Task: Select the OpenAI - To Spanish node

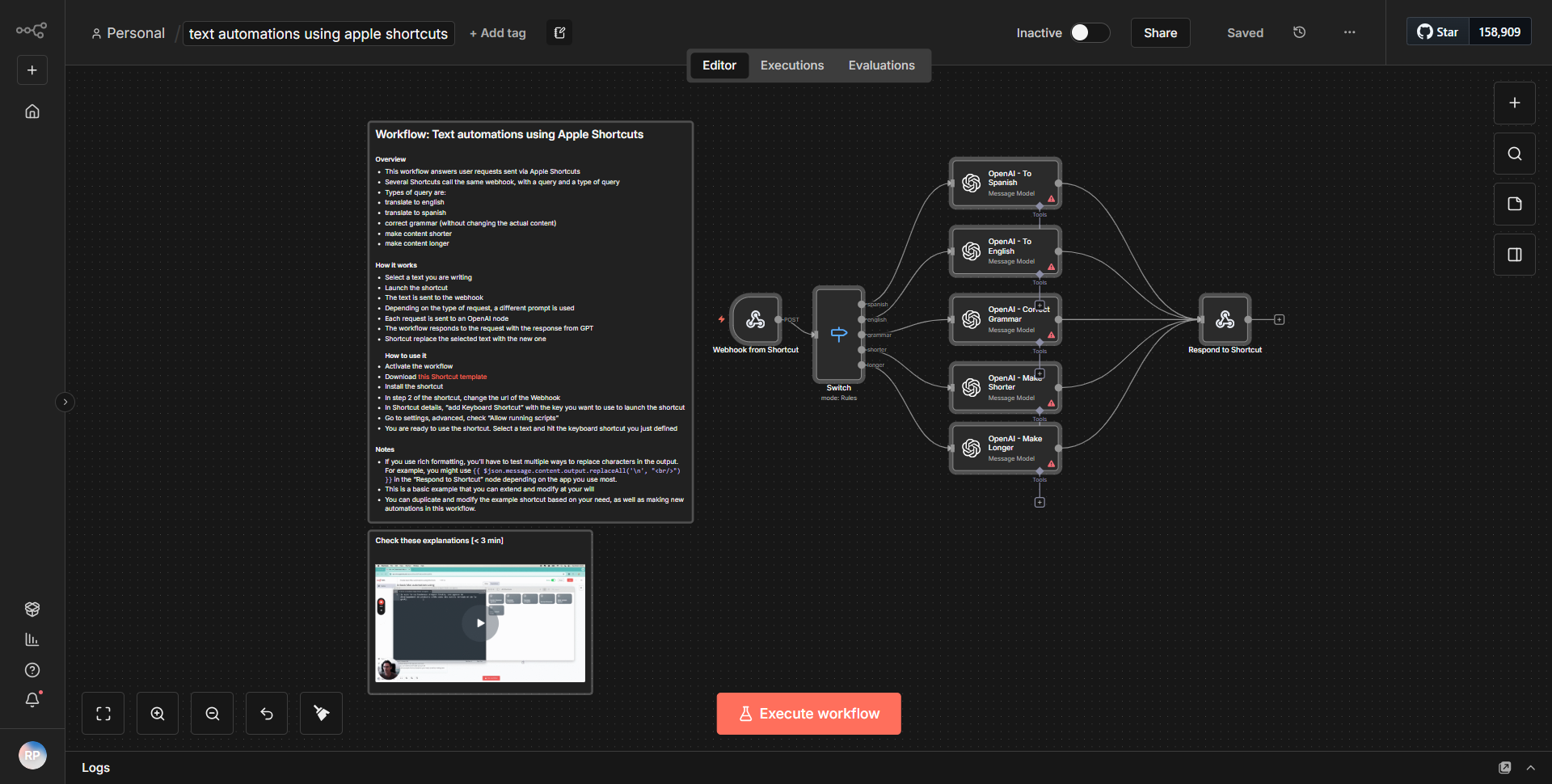Action: click(x=1005, y=183)
